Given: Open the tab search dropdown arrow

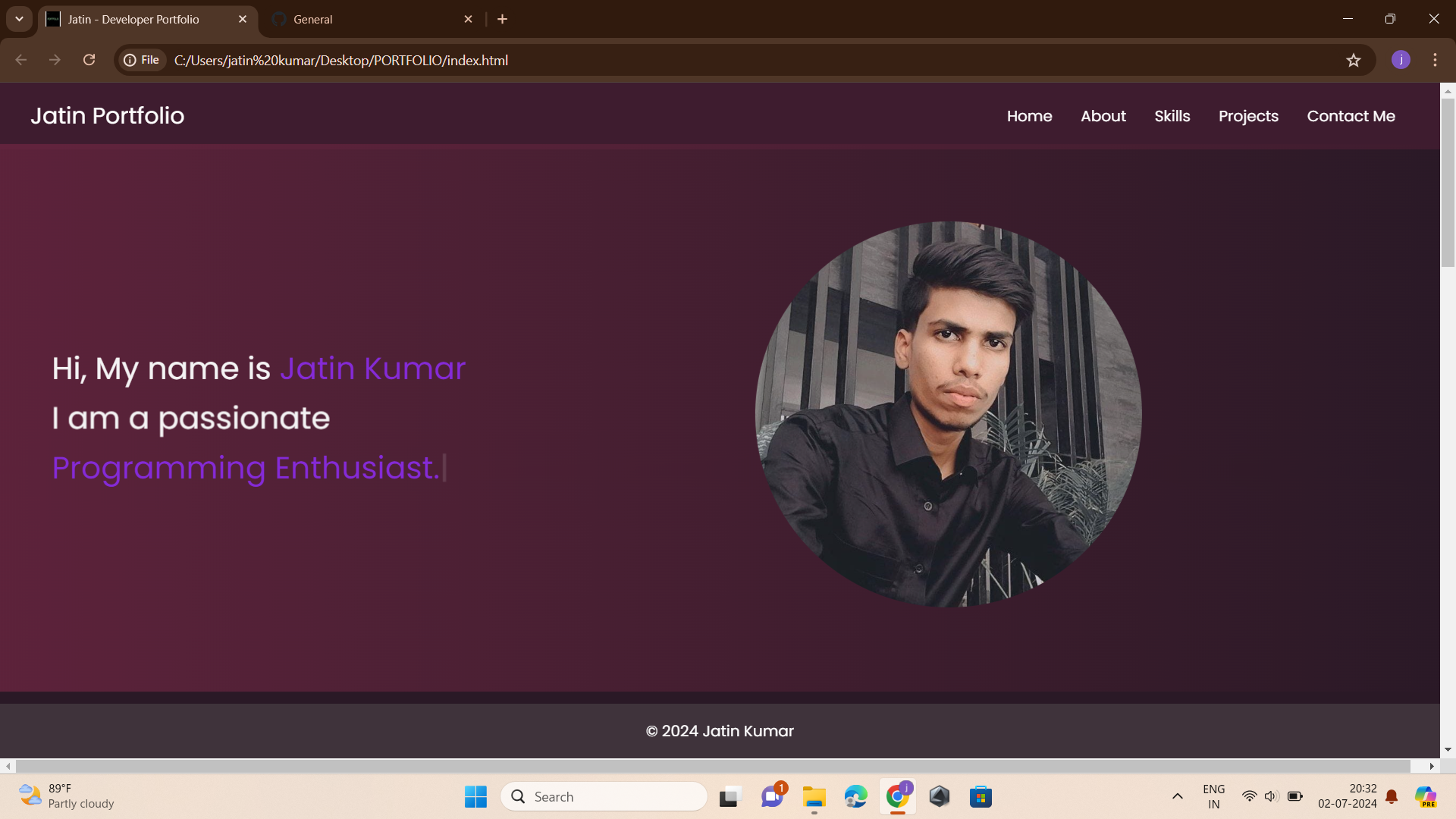Looking at the screenshot, I should point(19,19).
